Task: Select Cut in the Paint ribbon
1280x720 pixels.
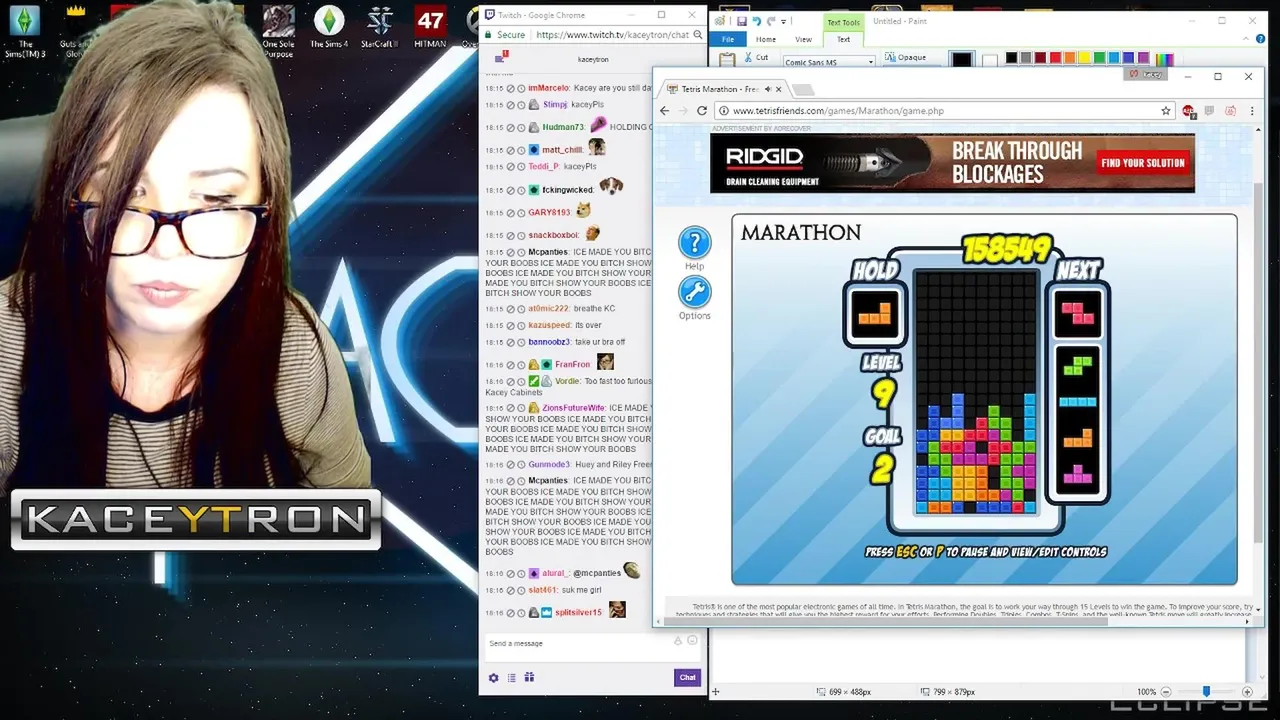Action: (755, 58)
